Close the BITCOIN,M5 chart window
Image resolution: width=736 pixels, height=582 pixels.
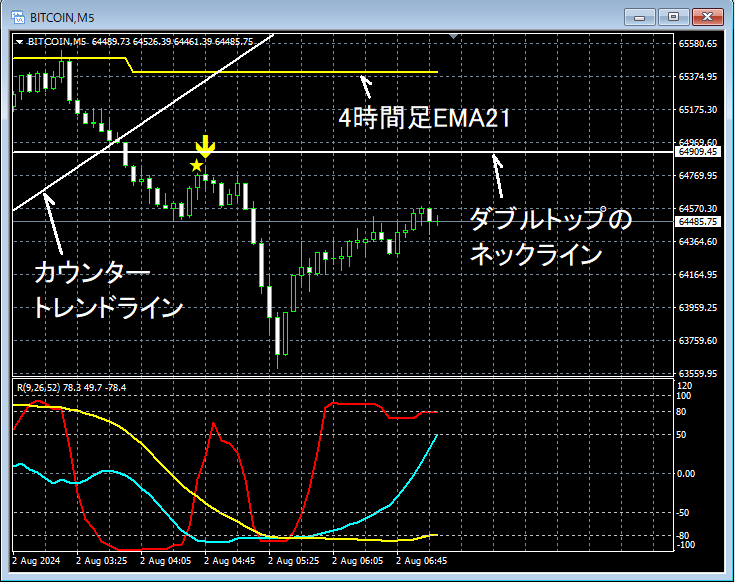708,17
